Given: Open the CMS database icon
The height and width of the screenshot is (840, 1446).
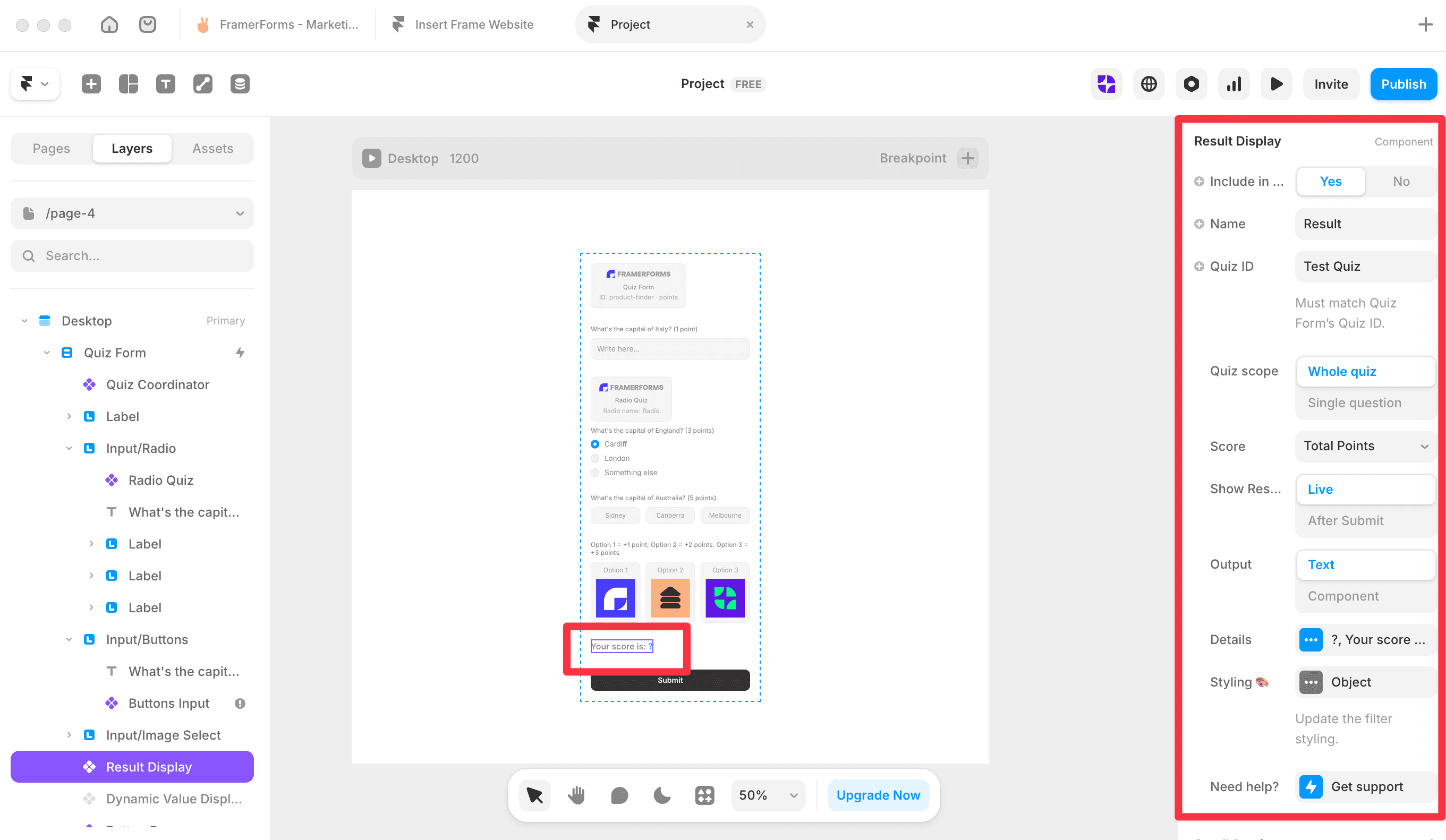Looking at the screenshot, I should (x=240, y=84).
